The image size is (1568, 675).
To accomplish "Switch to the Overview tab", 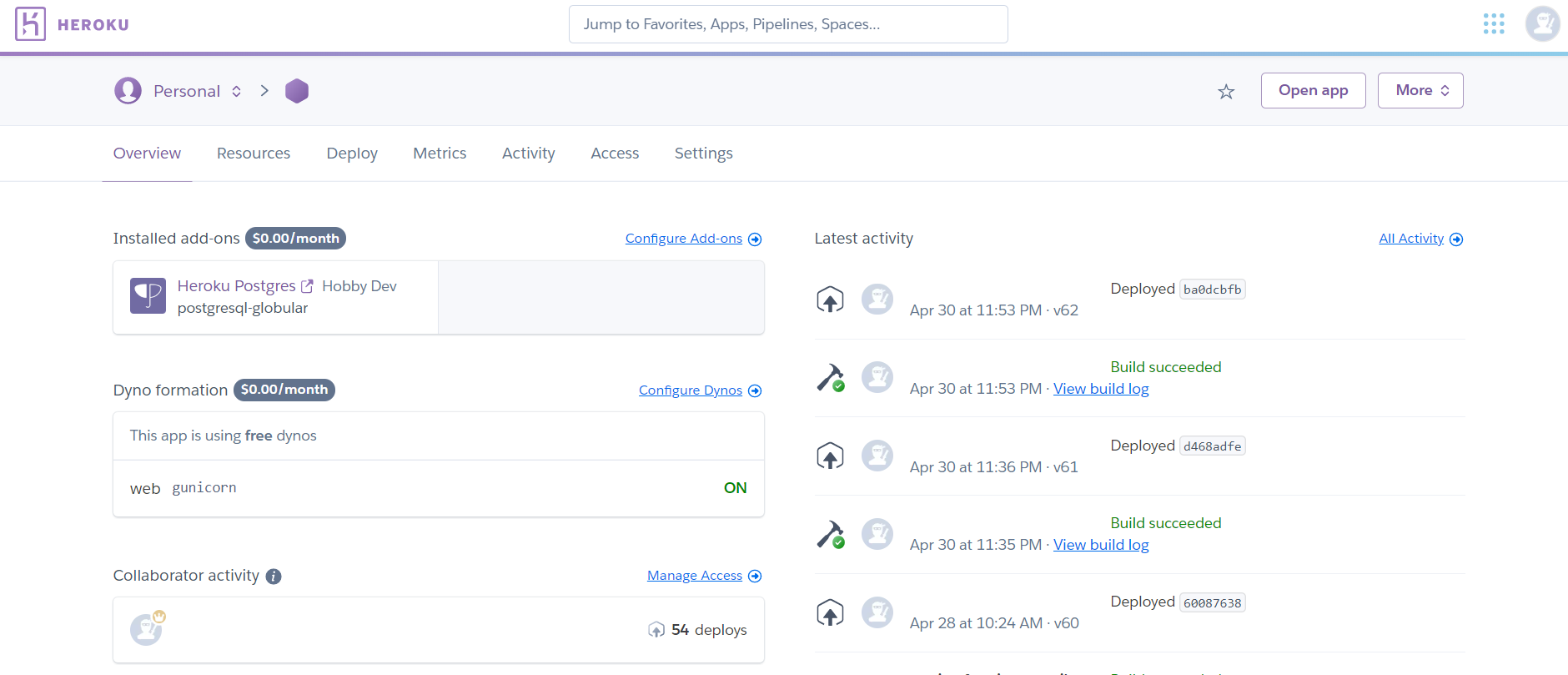I will pyautogui.click(x=147, y=154).
